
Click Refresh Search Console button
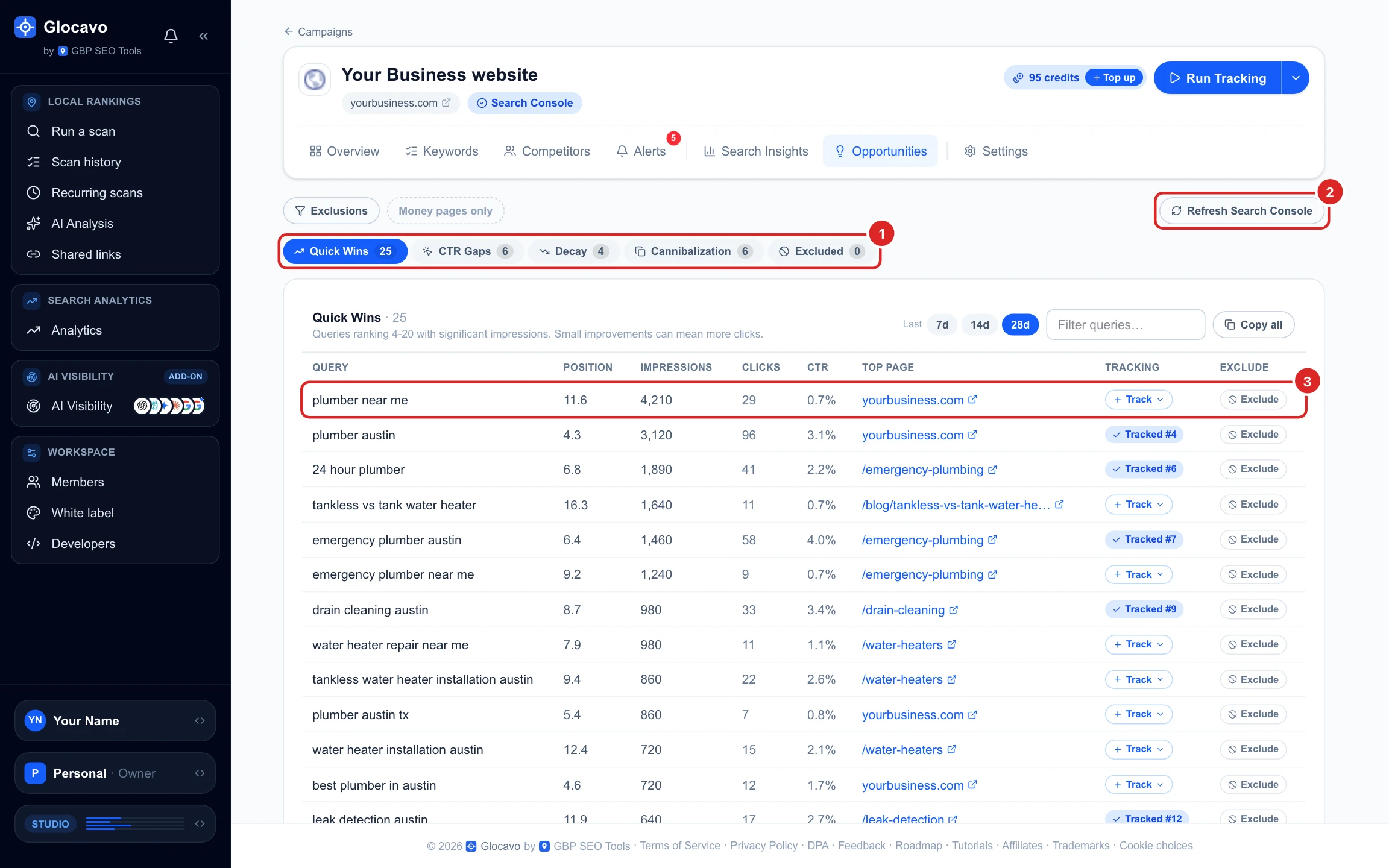(x=1242, y=211)
